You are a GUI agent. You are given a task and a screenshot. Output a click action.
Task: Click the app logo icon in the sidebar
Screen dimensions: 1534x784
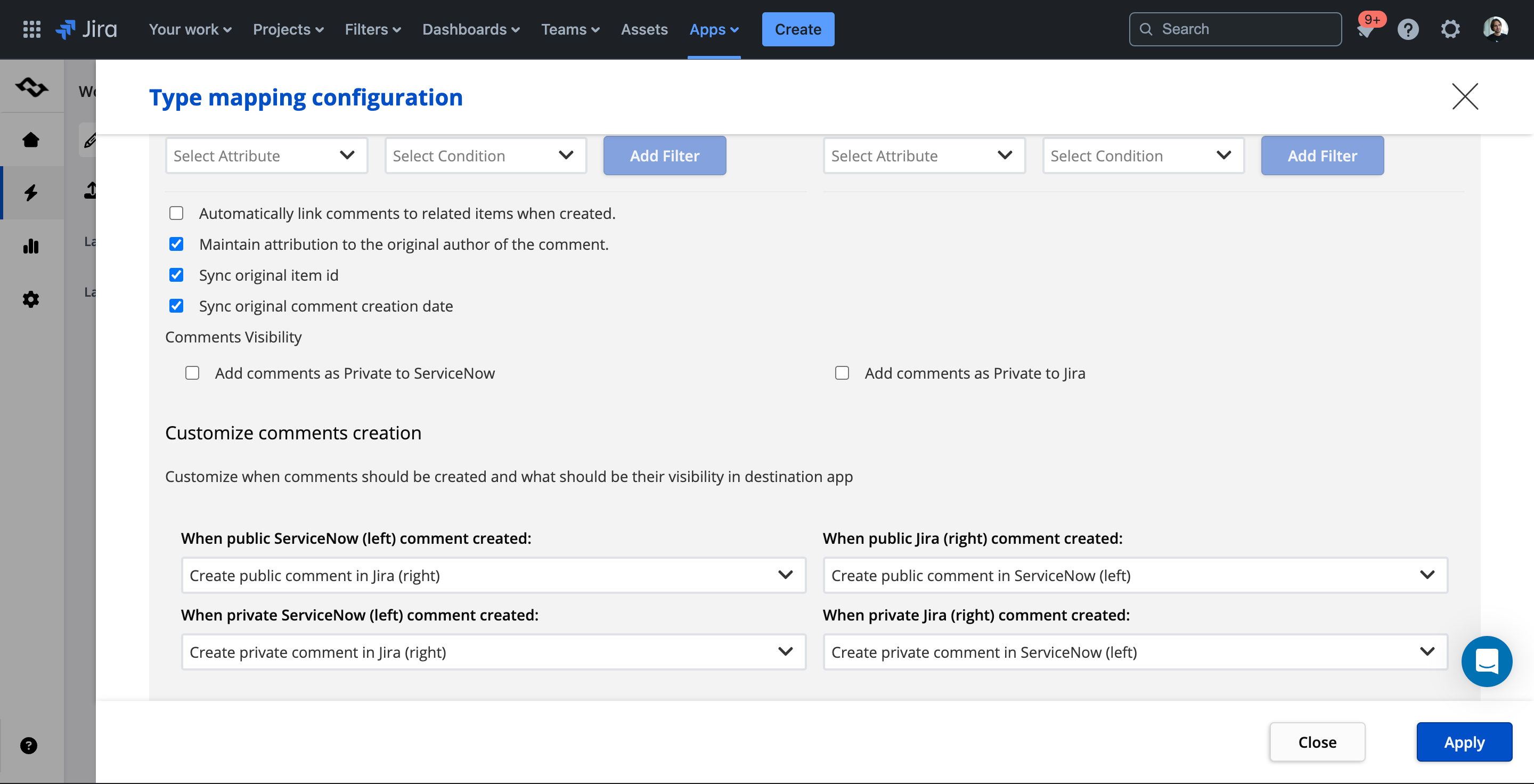[31, 87]
